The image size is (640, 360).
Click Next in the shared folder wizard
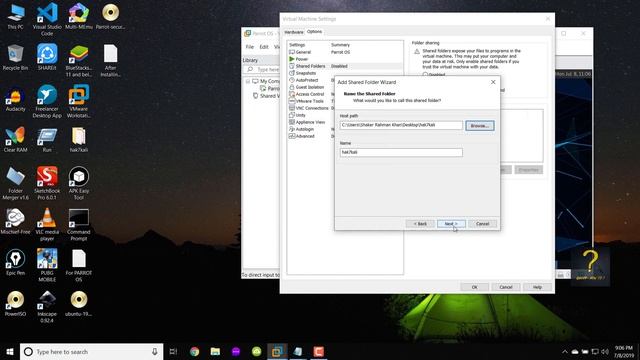451,224
